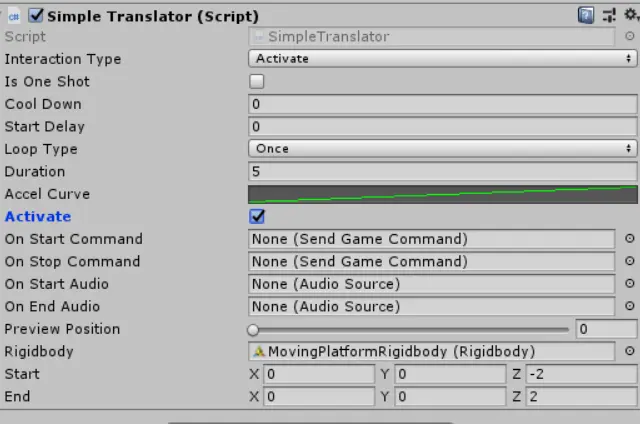Open the component help reference icon

click(585, 16)
